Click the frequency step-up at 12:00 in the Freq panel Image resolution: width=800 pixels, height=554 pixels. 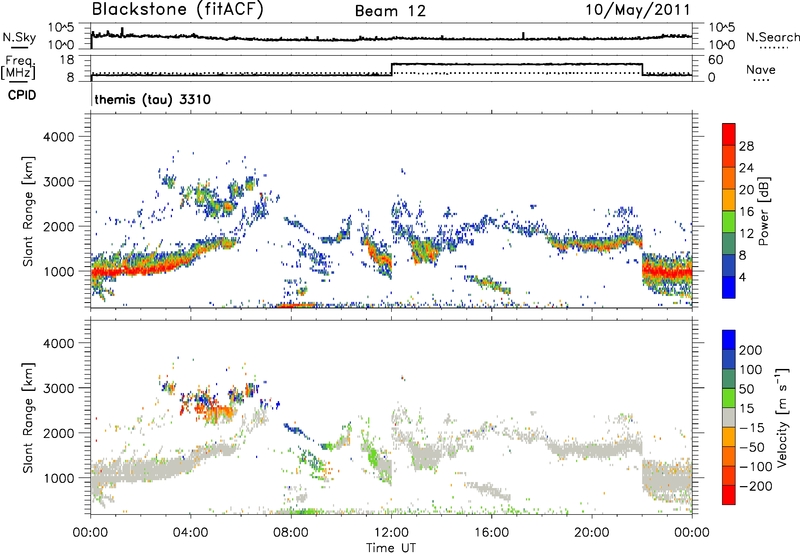[392, 69]
